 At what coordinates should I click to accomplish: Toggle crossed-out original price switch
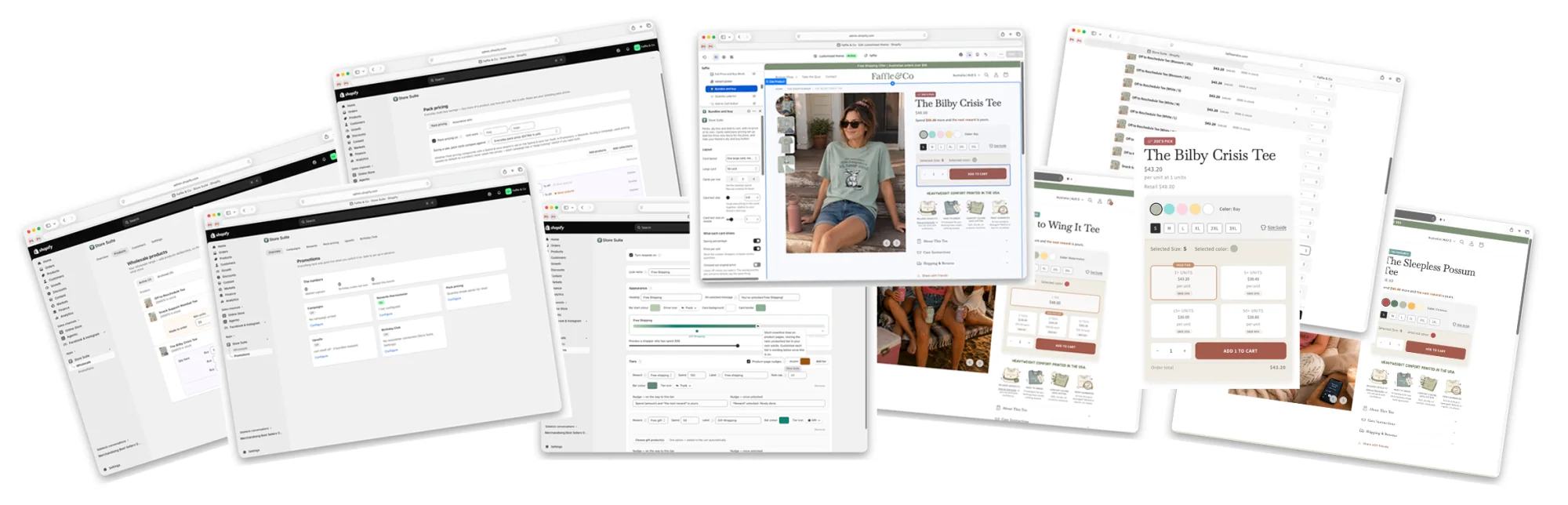757,264
